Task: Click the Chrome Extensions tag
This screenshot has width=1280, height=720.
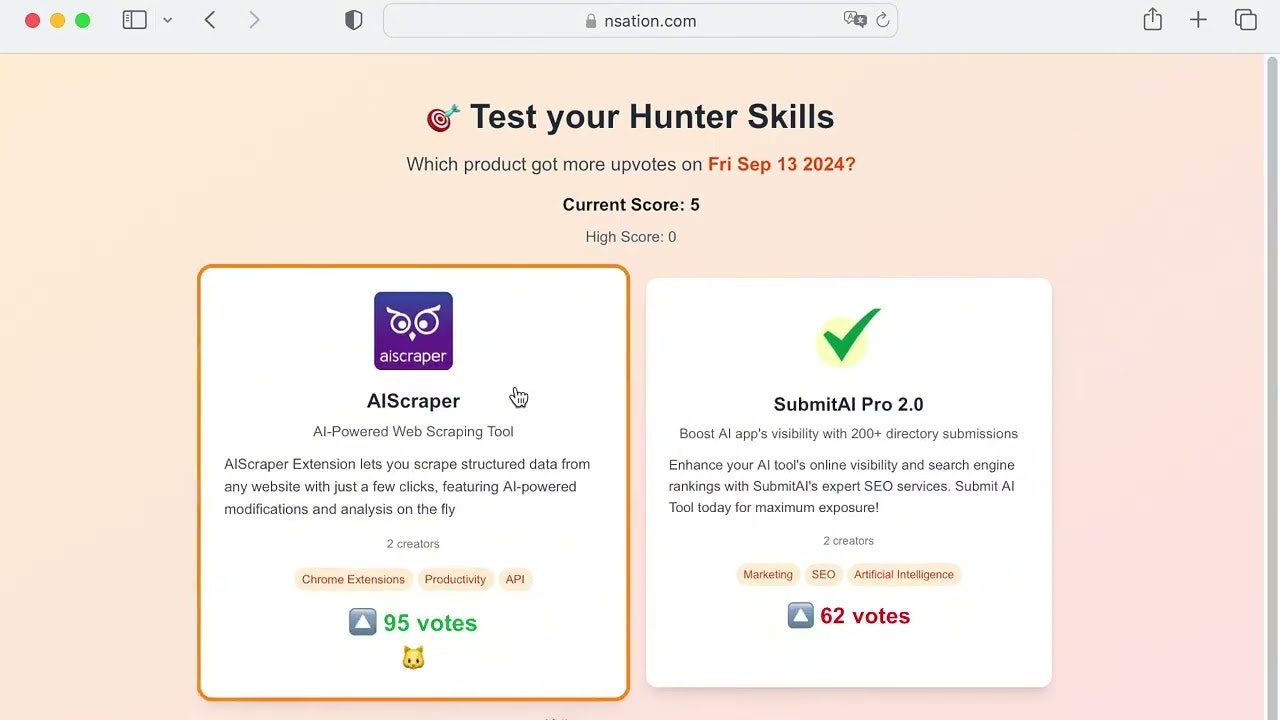Action: [352, 579]
